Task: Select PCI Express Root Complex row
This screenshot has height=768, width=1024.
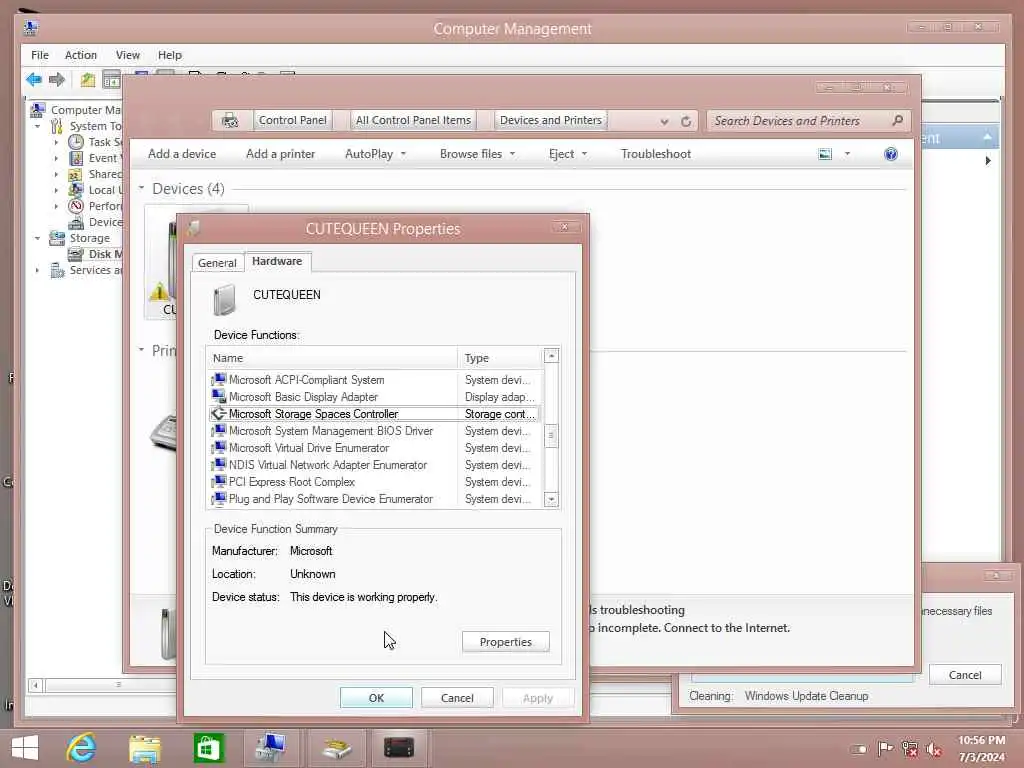Action: click(x=374, y=482)
